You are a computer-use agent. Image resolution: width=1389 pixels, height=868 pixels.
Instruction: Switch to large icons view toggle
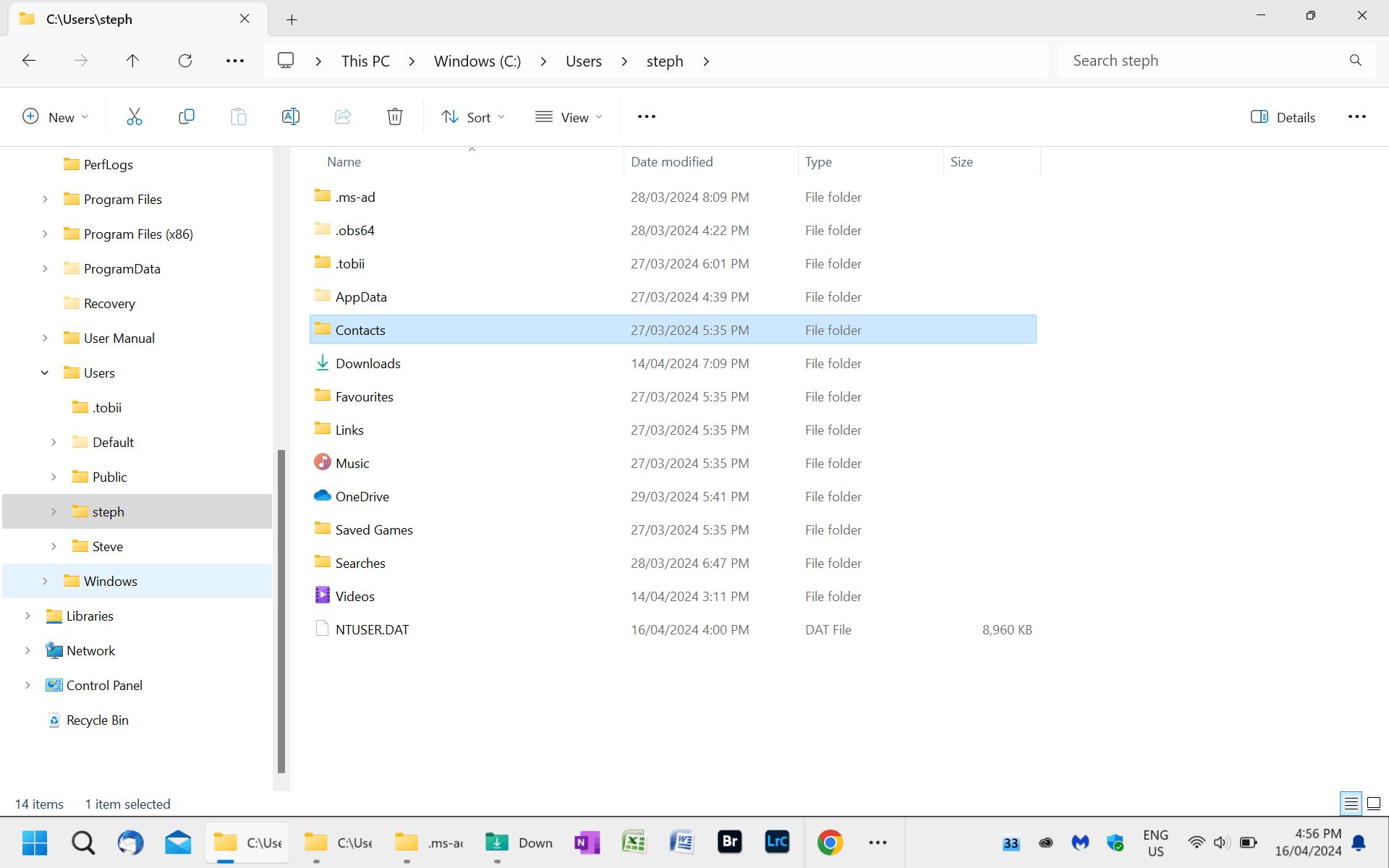(x=1374, y=804)
